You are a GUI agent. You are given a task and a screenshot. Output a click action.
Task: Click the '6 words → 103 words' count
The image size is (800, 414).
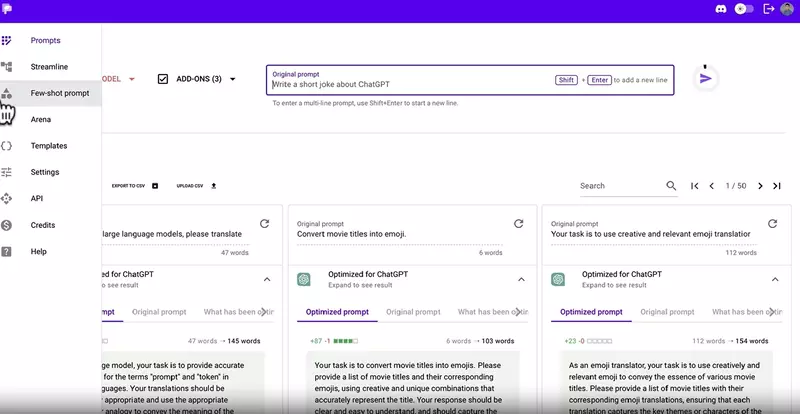click(482, 341)
